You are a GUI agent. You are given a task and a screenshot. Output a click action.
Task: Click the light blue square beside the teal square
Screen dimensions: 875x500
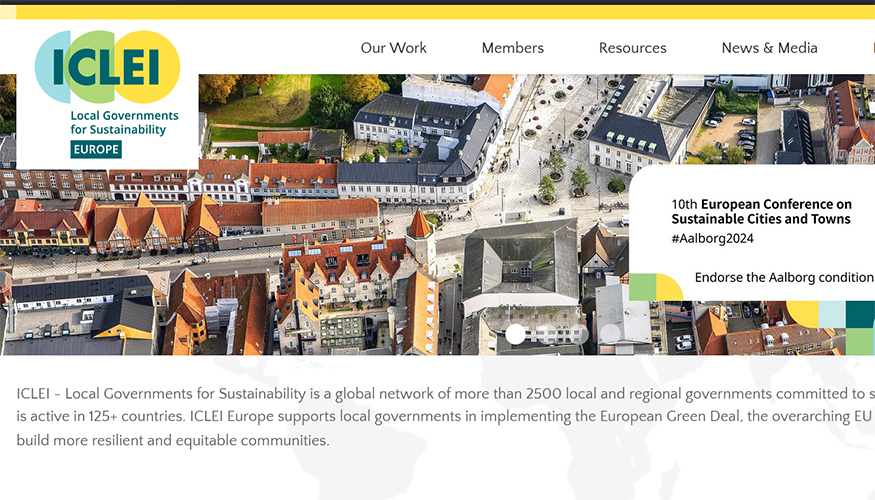[832, 314]
